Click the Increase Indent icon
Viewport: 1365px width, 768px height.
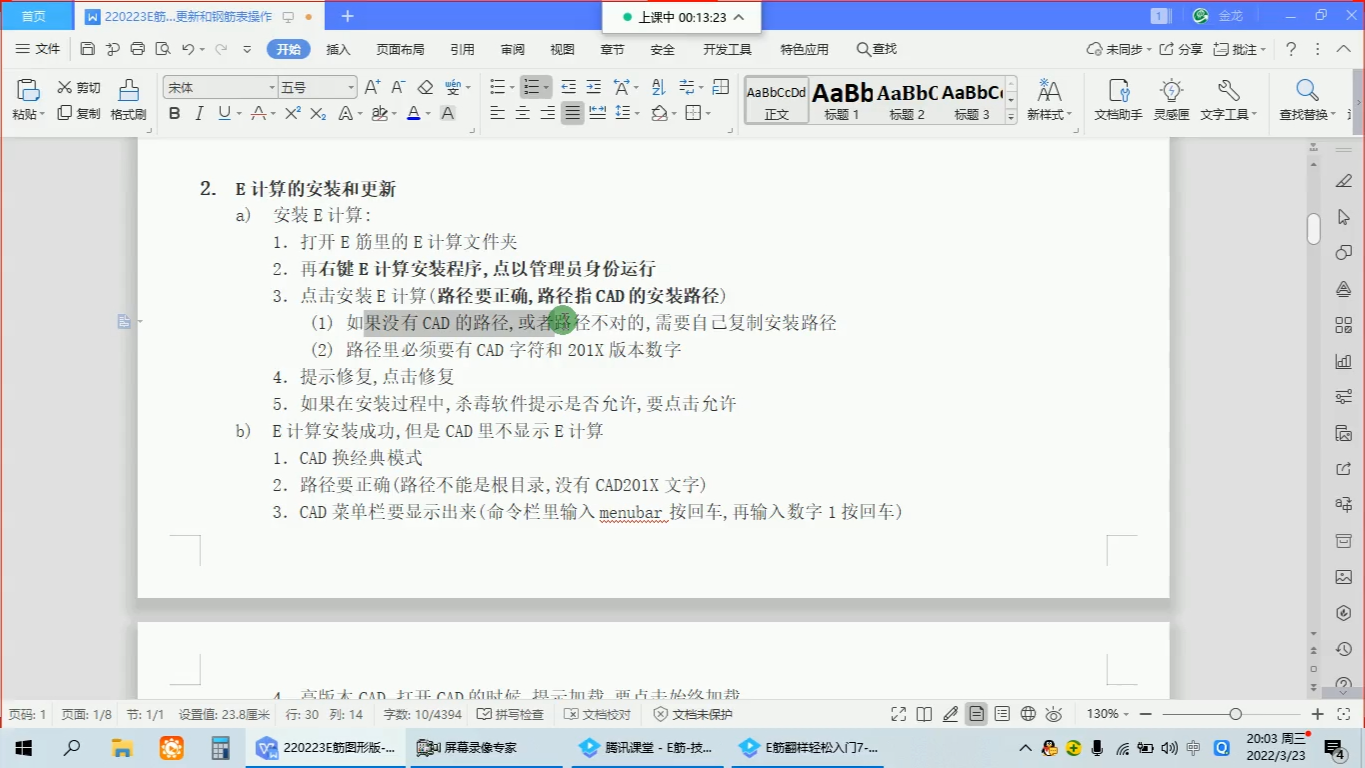(x=594, y=88)
